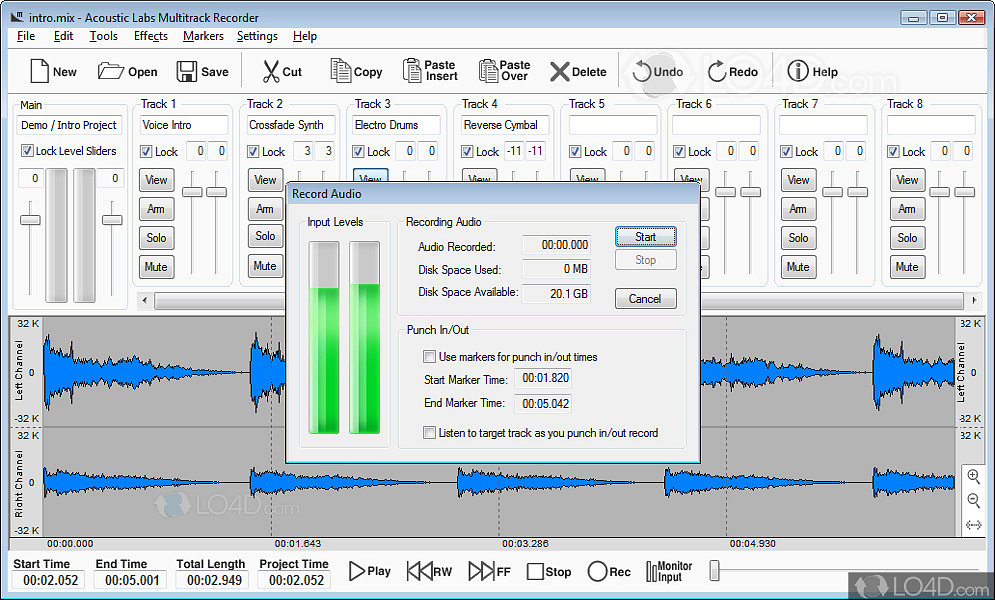Uncheck Lock Level Sliders in Main
The height and width of the screenshot is (600, 995).
tap(28, 151)
